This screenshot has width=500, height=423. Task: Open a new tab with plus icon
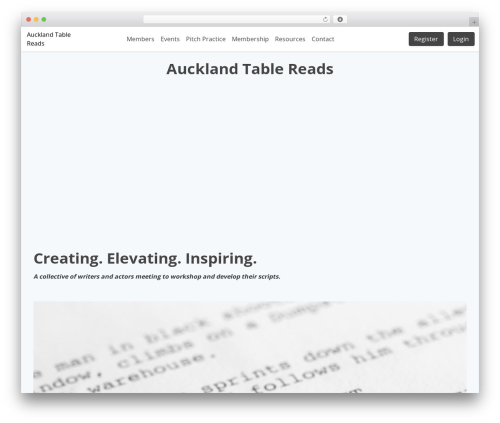[x=474, y=22]
